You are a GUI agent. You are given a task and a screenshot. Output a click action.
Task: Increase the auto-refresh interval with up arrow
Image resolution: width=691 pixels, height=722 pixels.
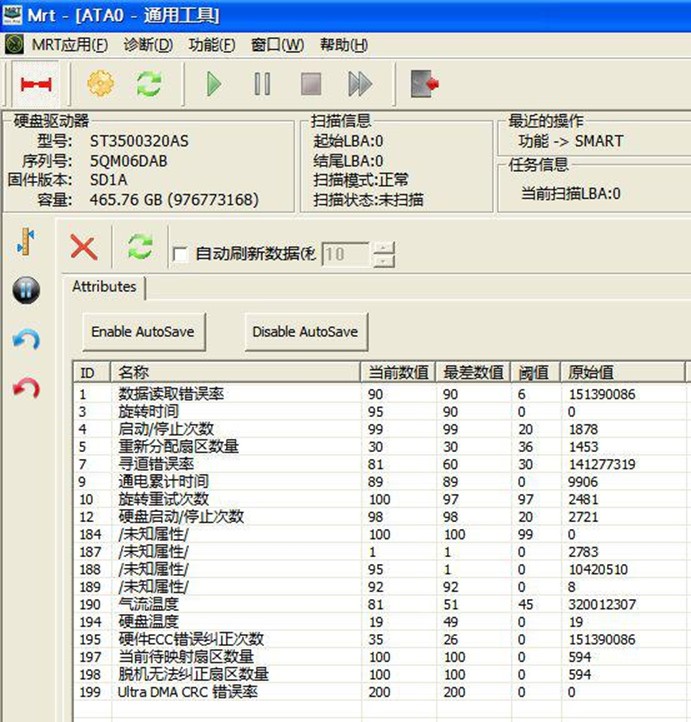[x=383, y=248]
